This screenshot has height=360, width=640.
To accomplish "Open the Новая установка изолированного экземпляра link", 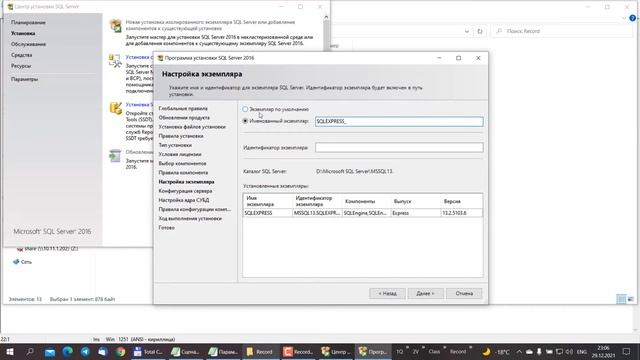I will tap(210, 25).
